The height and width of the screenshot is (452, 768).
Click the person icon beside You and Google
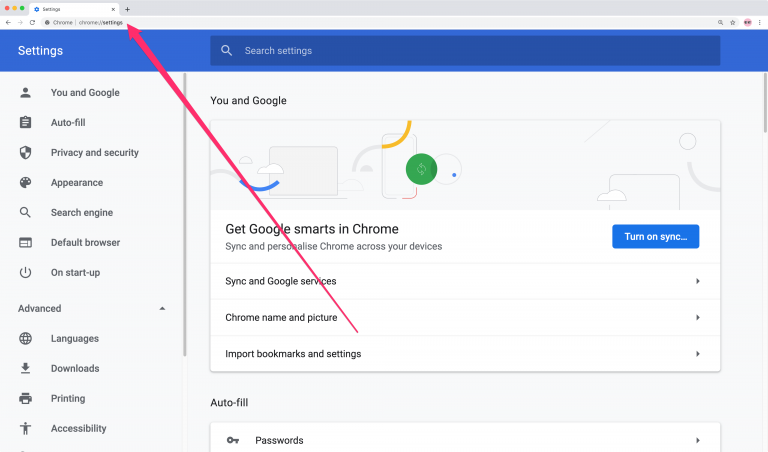(x=25, y=93)
